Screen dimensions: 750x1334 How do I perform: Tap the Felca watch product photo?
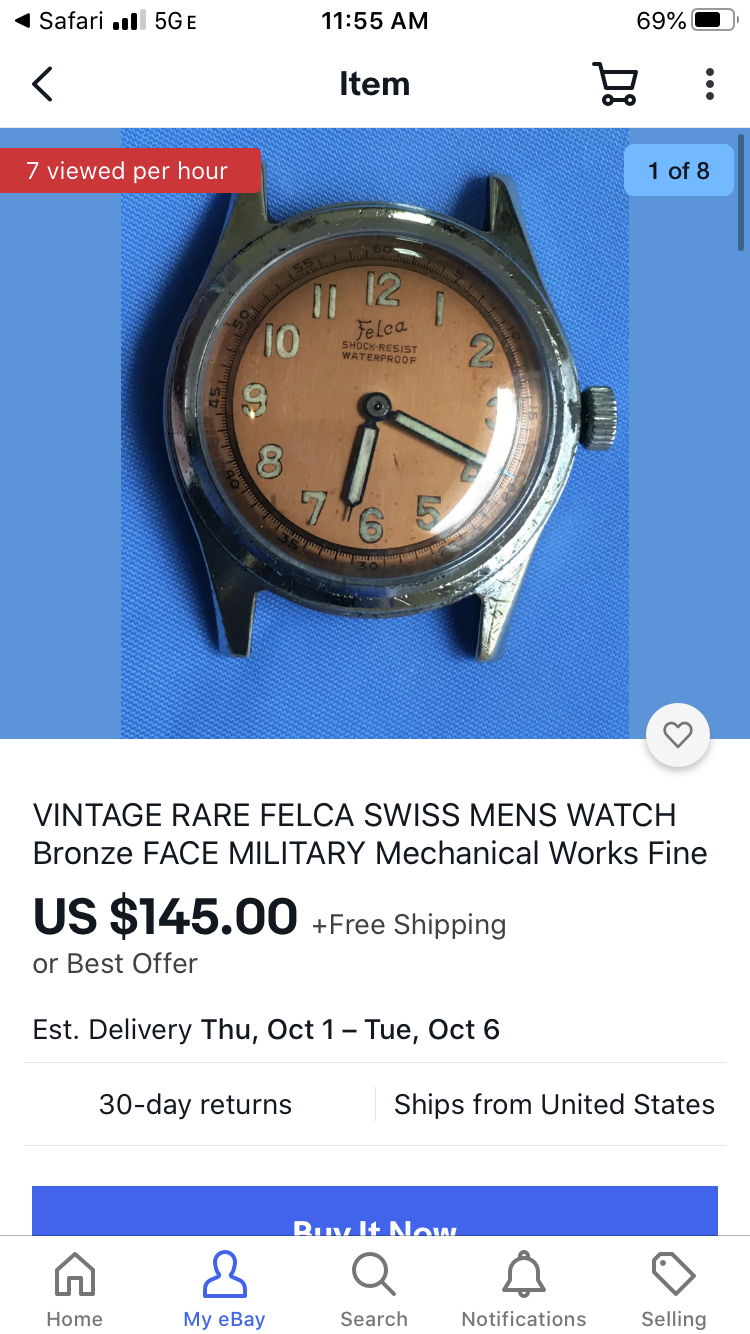click(x=375, y=433)
